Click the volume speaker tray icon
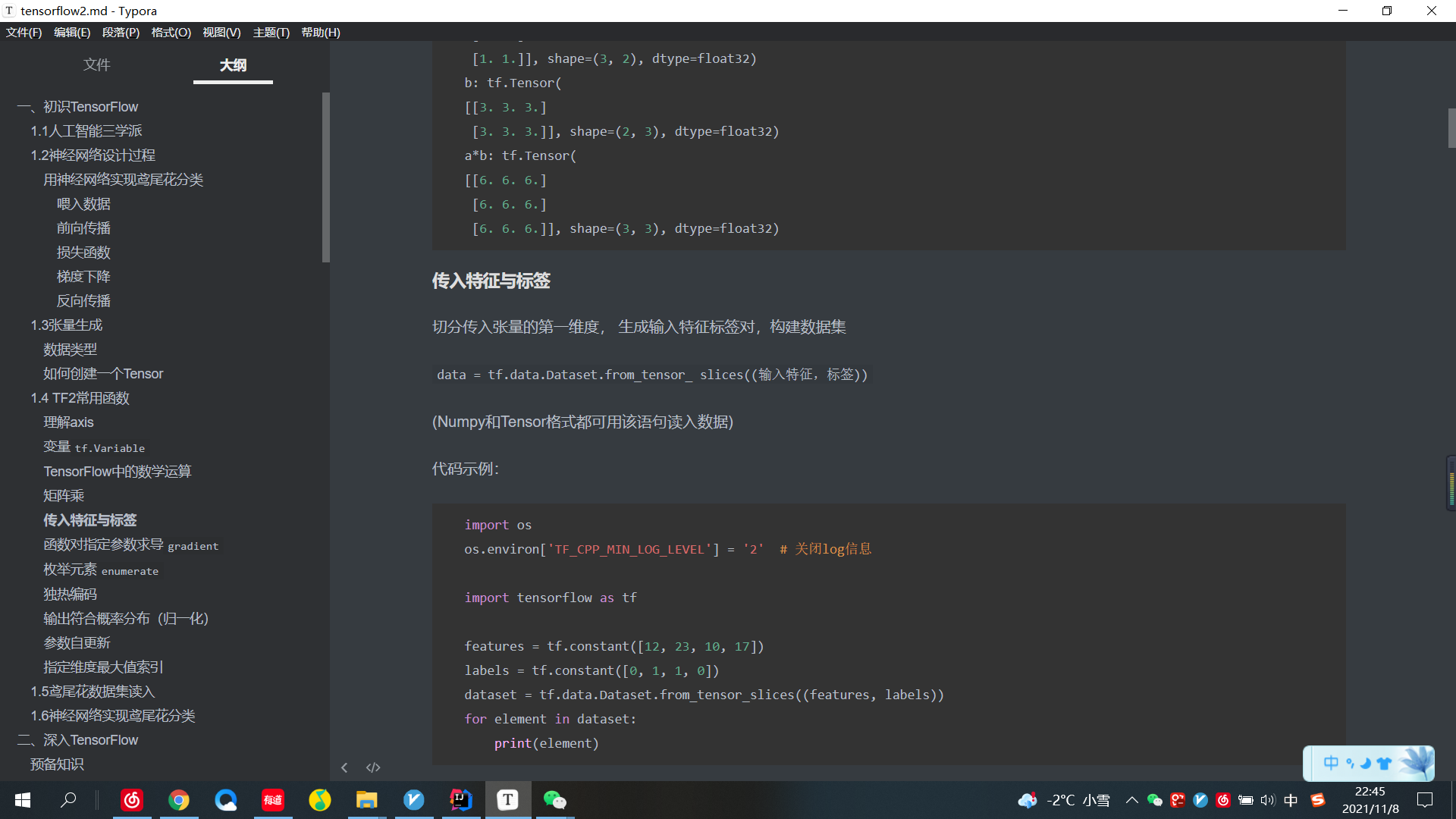 [1267, 800]
